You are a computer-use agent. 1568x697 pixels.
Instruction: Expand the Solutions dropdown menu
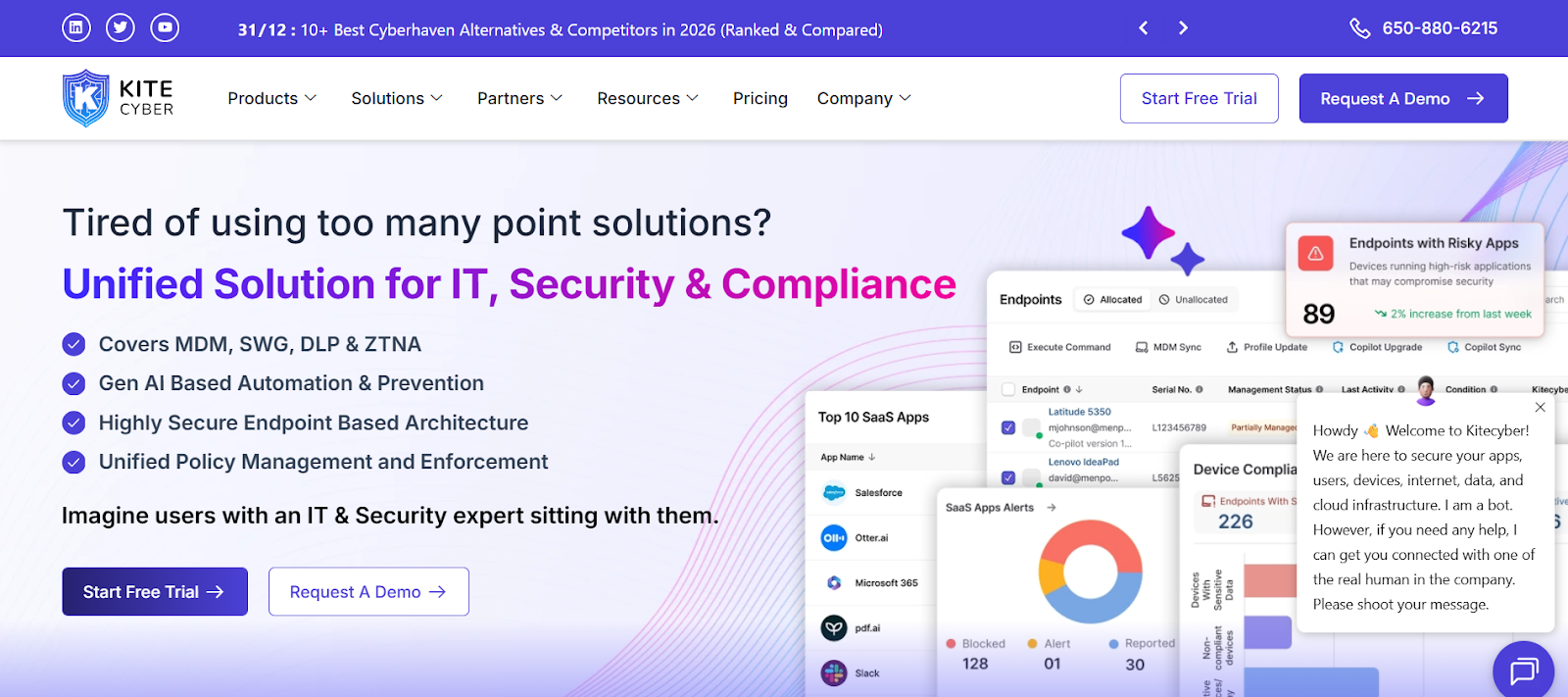point(397,98)
